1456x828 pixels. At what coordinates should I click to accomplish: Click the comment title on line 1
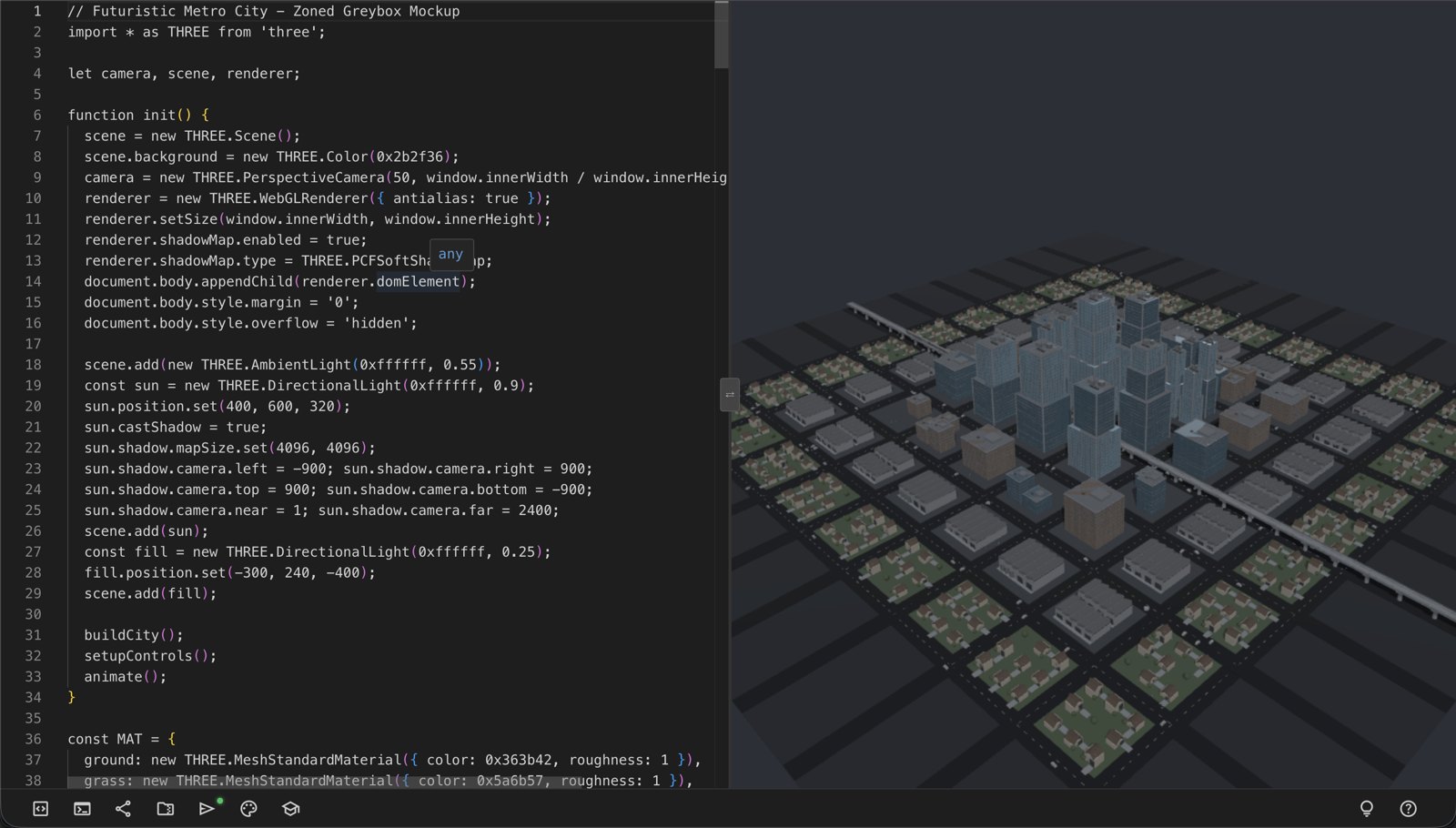coord(264,11)
